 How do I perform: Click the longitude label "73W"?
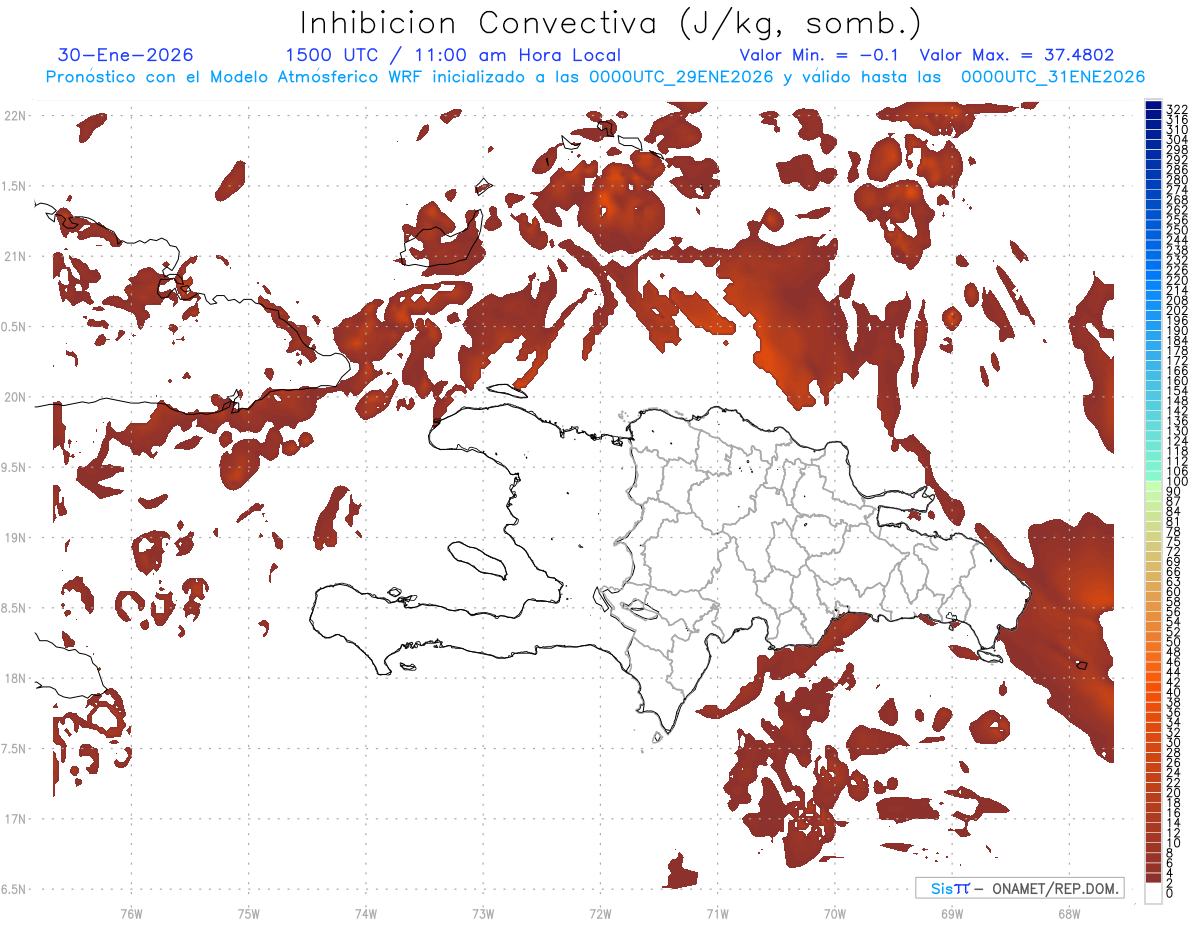482,913
